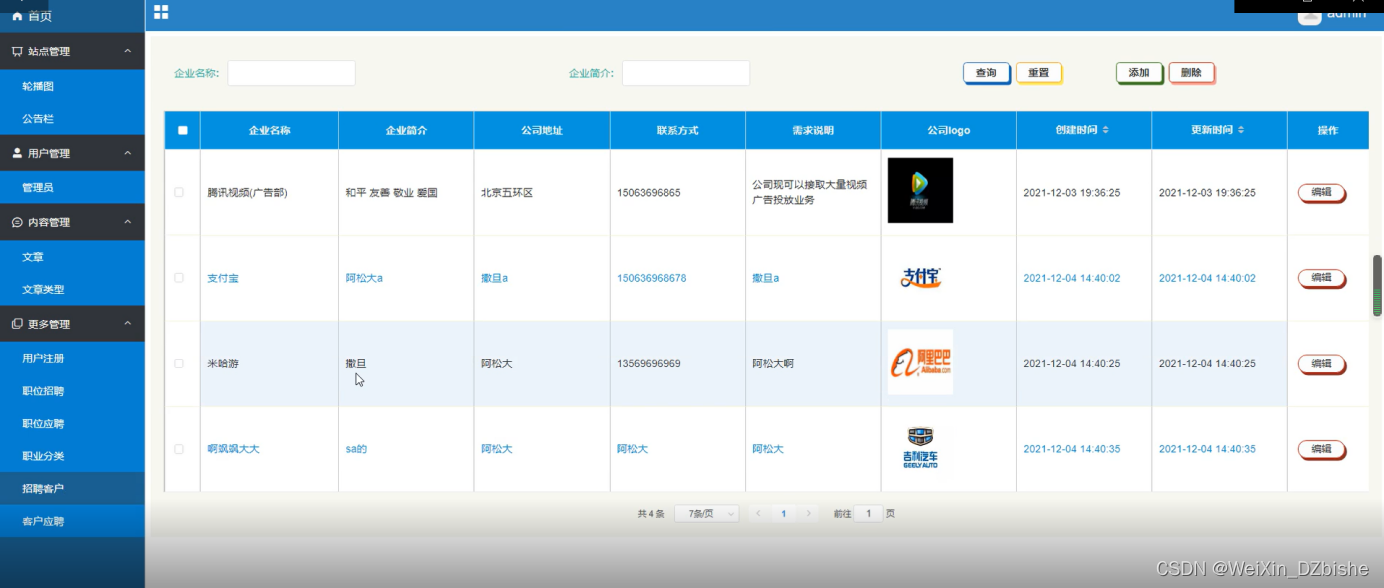The height and width of the screenshot is (588, 1384).
Task: Click phone number 15063696865
Action: pos(648,192)
